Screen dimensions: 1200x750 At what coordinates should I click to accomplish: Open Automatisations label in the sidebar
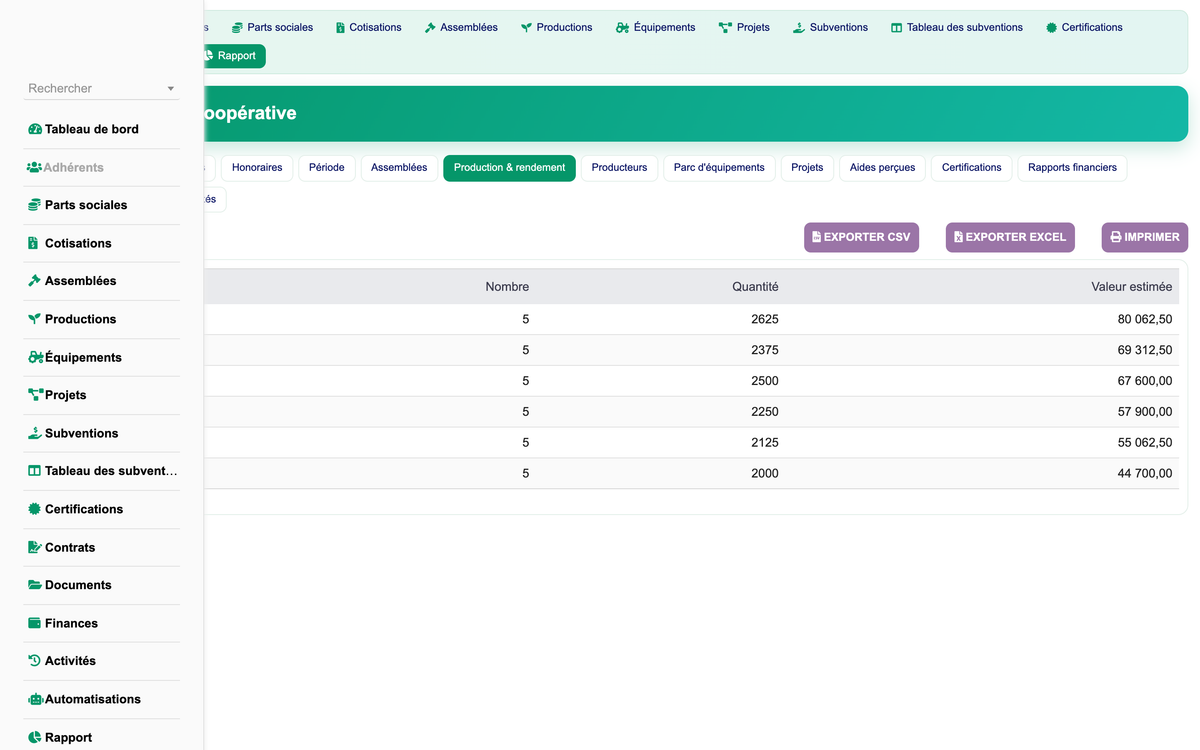click(93, 699)
